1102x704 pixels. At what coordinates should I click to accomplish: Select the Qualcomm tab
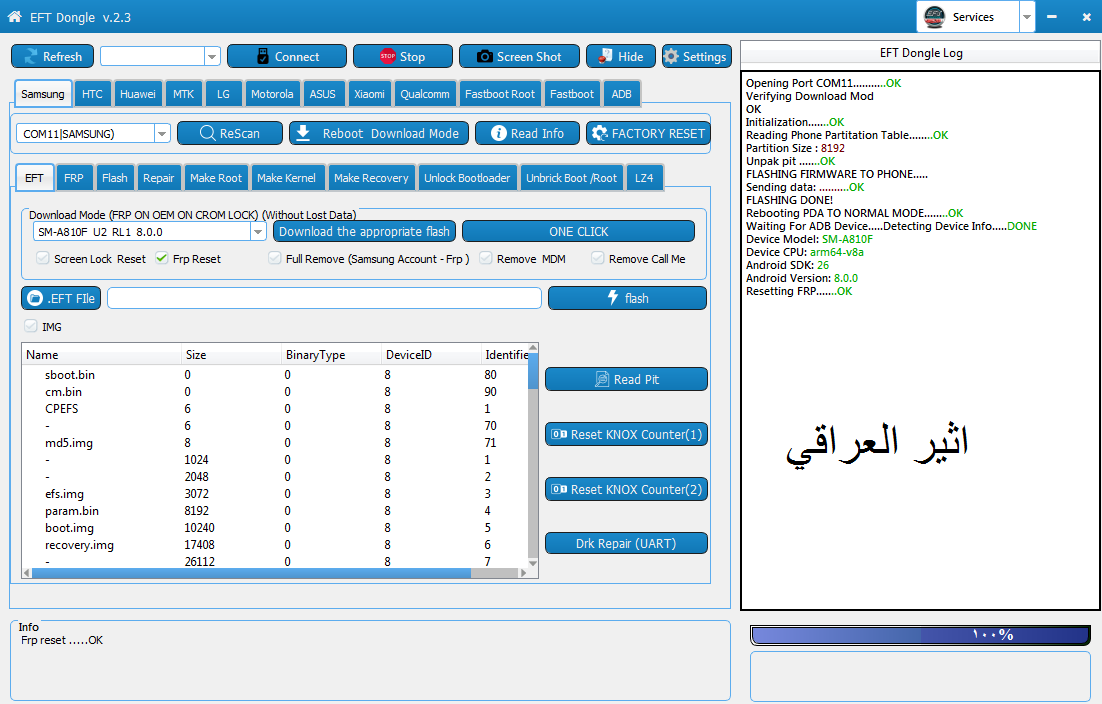pyautogui.click(x=424, y=93)
